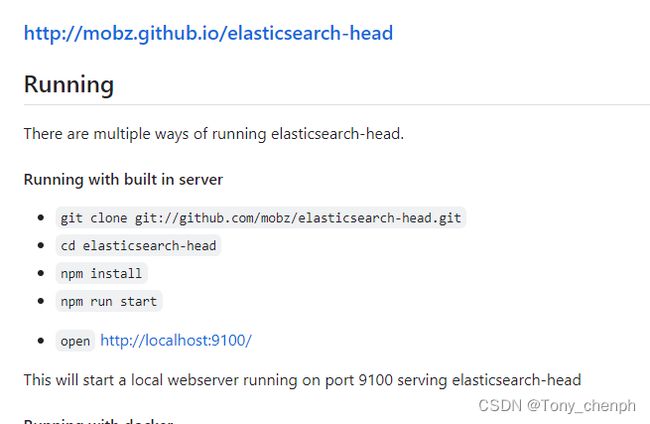Click the Running with built in server subheading
The image size is (650, 424).
pos(123,179)
